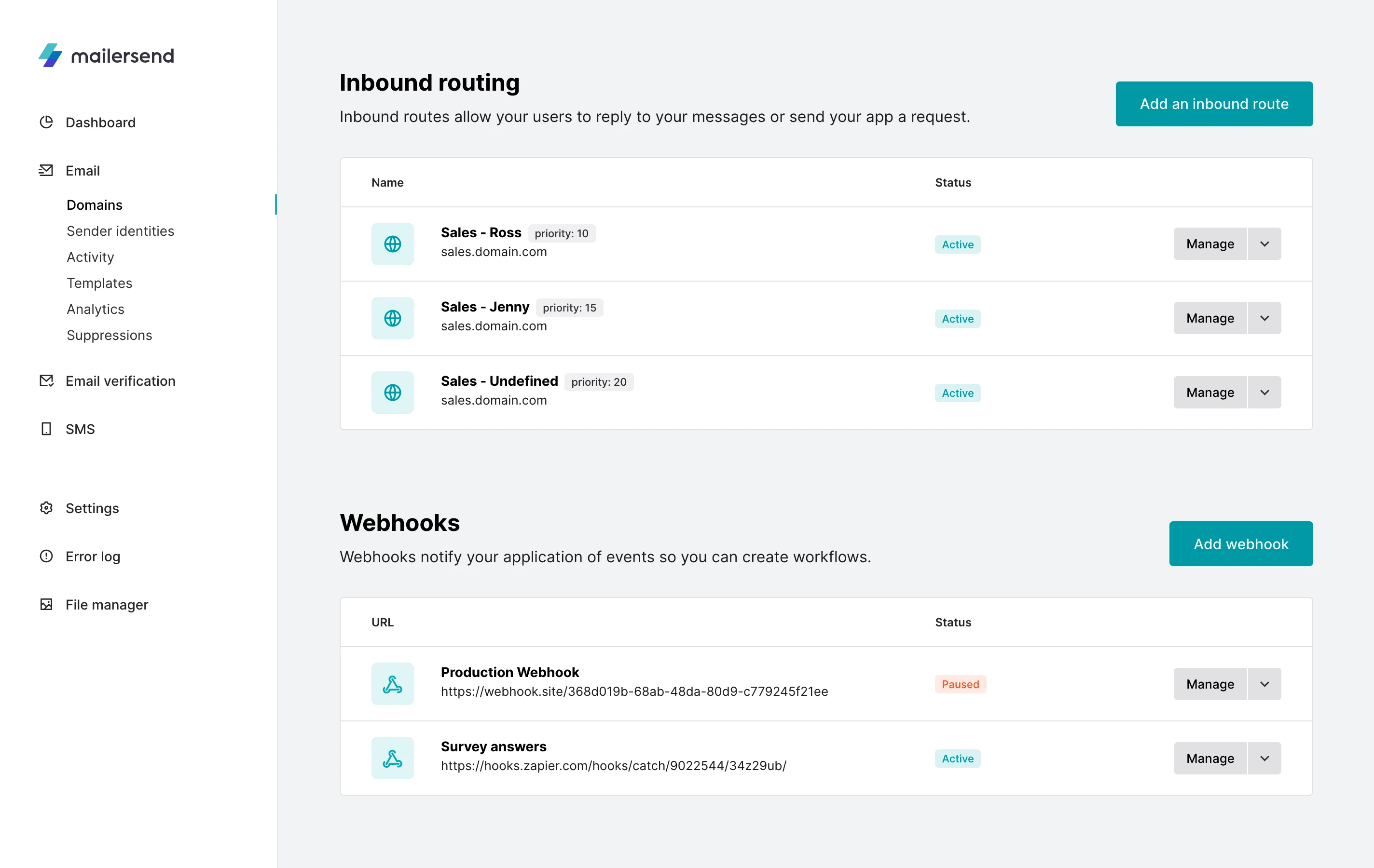Click the Production Webhook icon
Viewport: 1374px width, 868px height.
(393, 684)
